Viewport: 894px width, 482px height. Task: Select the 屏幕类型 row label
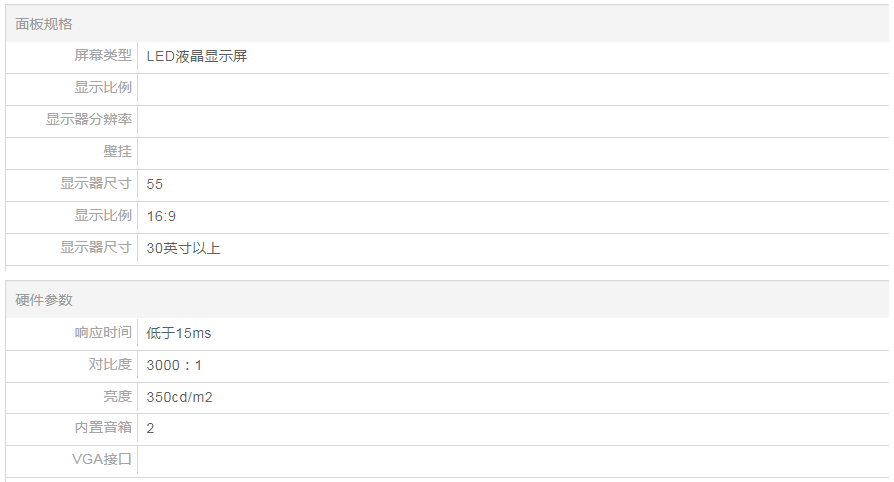coord(103,56)
